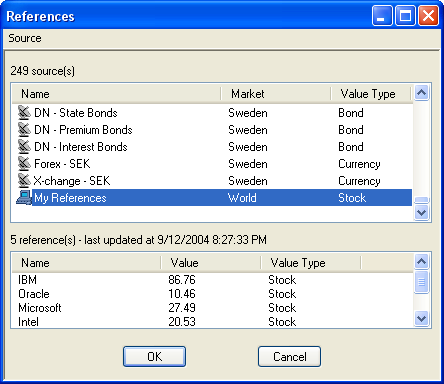The width and height of the screenshot is (444, 384).
Task: Click Sweden market of Forex - SEK
Action: click(248, 164)
